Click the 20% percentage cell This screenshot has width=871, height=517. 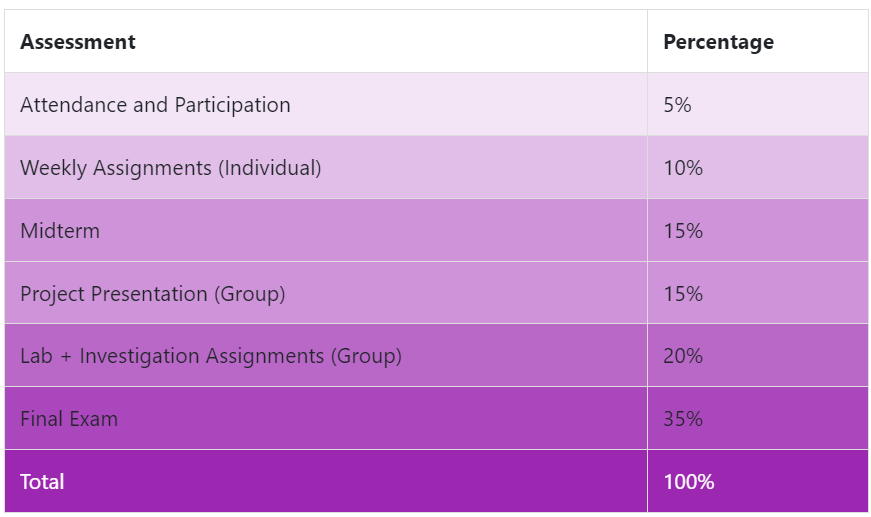[x=683, y=356]
